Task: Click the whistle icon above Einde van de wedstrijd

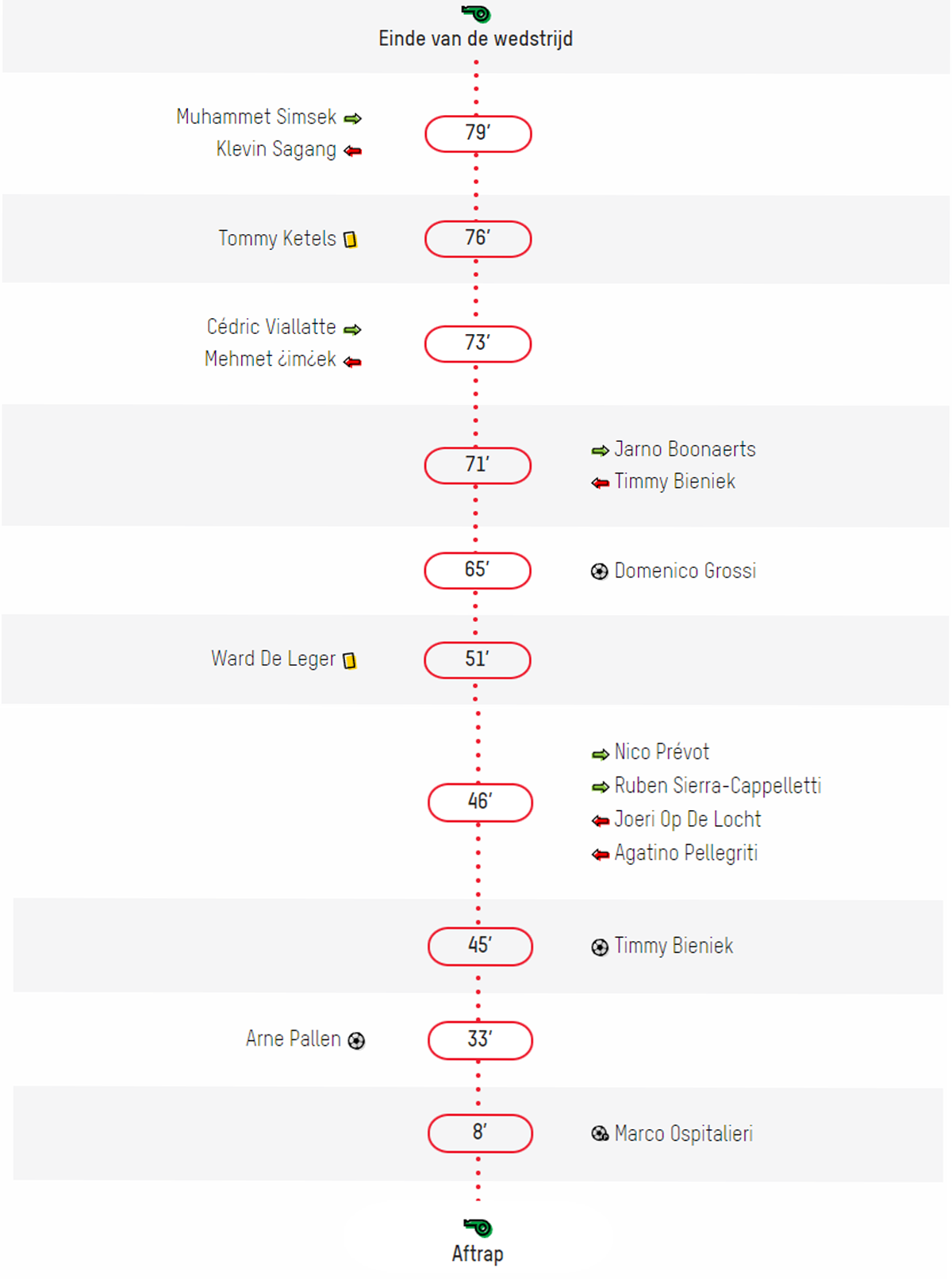Action: tap(477, 13)
